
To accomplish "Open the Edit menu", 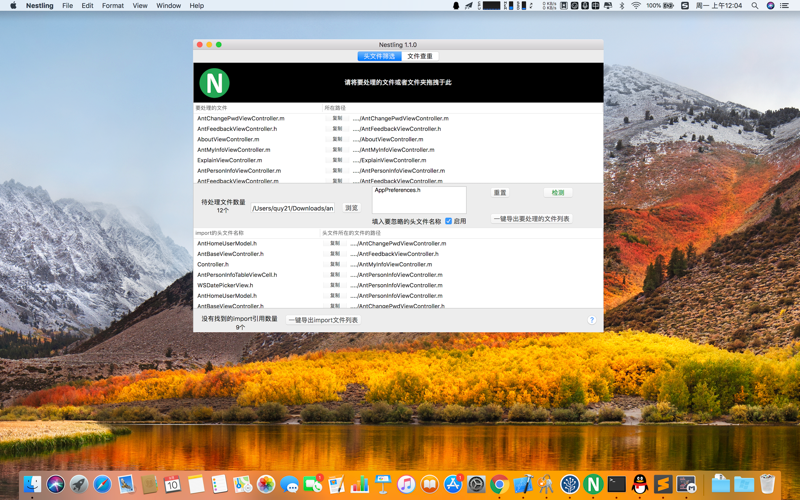I will [87, 6].
